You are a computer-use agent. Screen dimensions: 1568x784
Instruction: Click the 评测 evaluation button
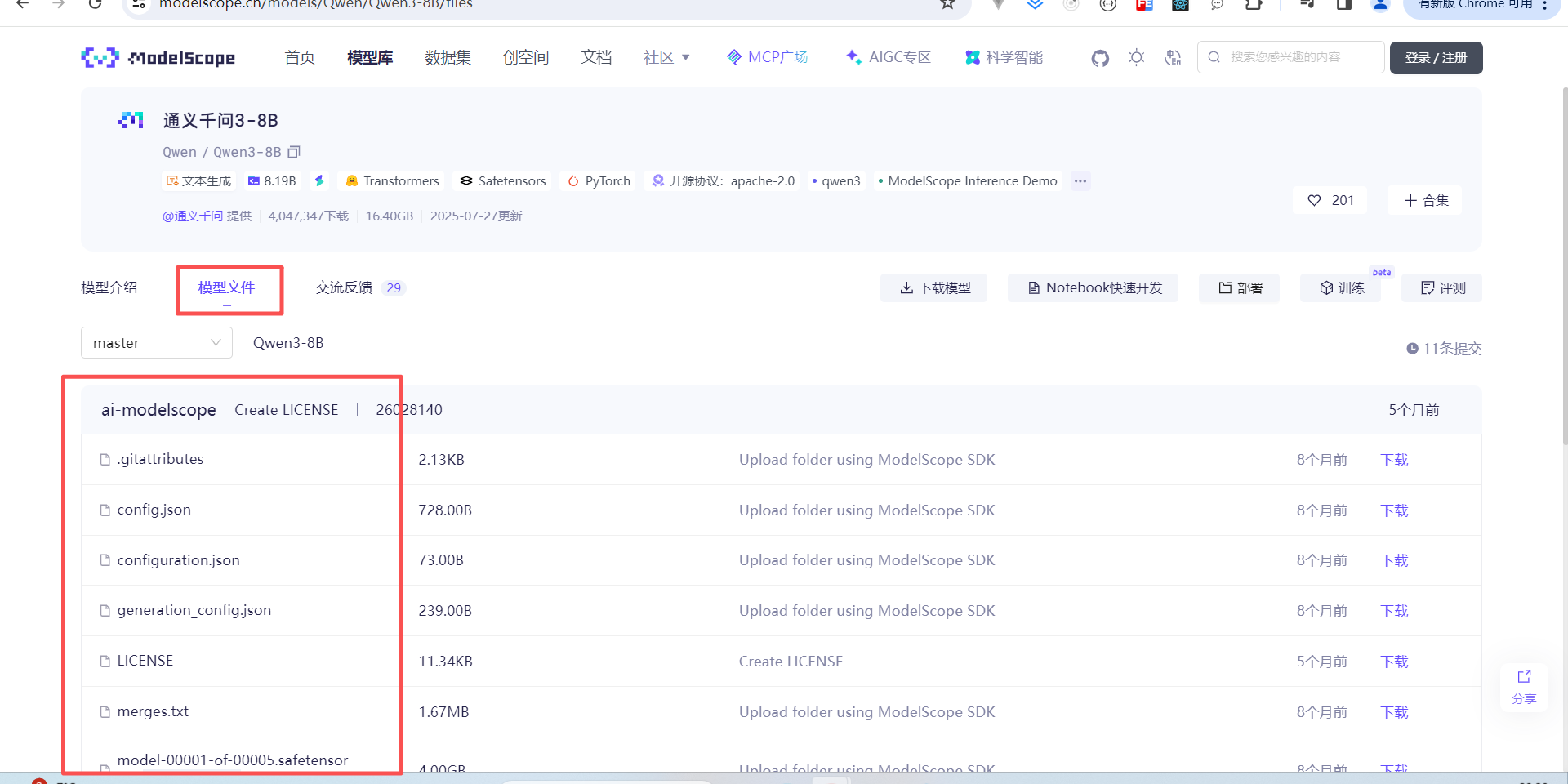coord(1442,287)
